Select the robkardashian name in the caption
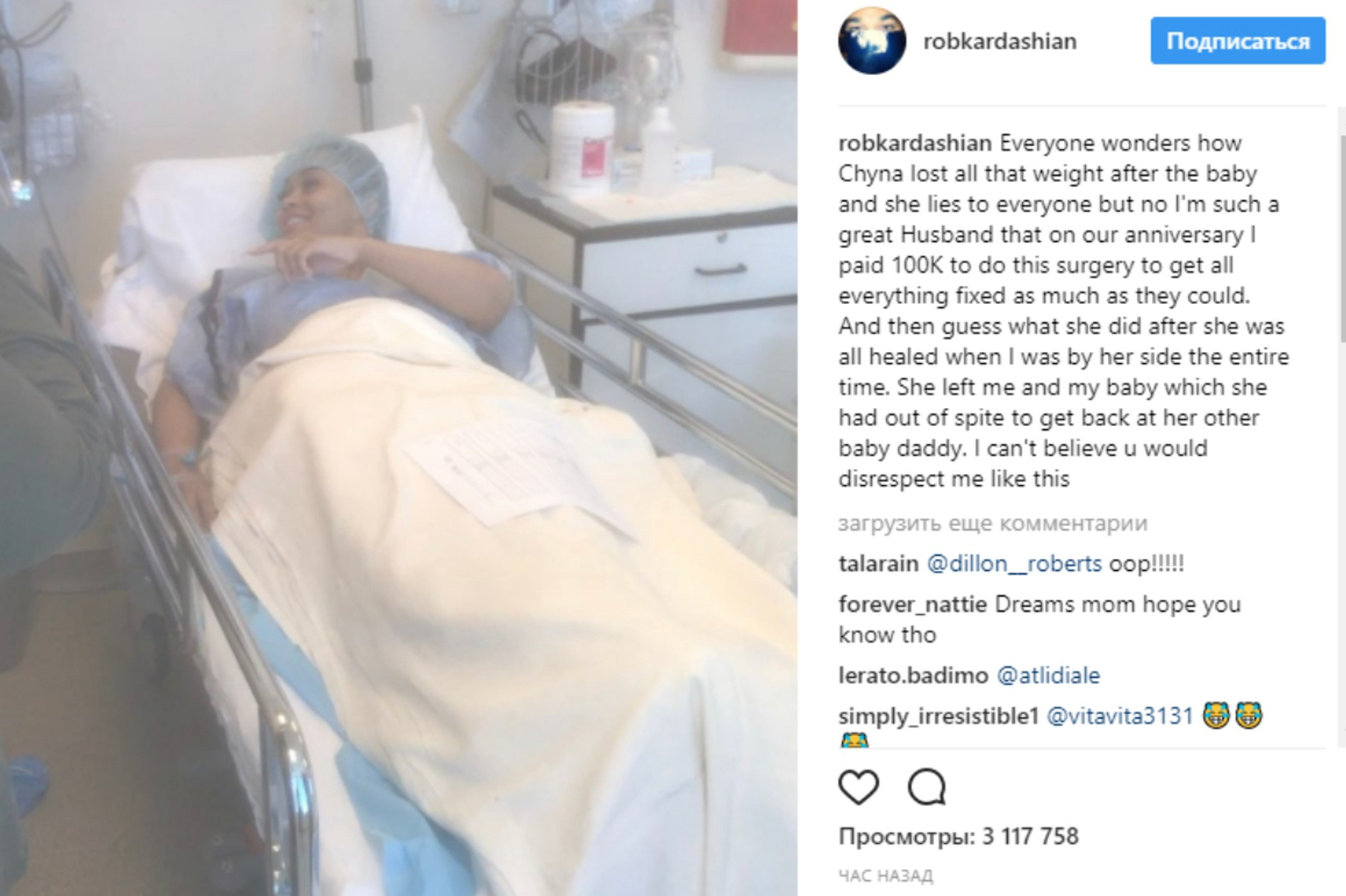This screenshot has height=896, width=1346. click(x=915, y=143)
